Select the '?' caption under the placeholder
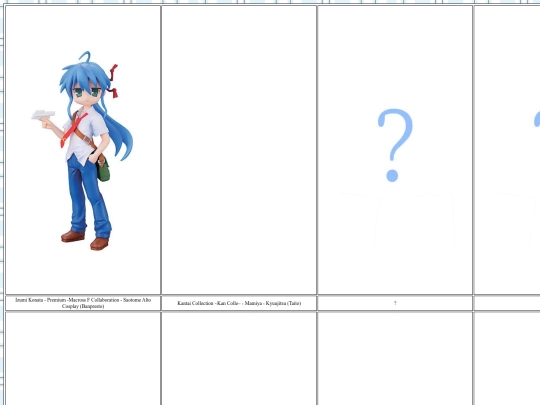The height and width of the screenshot is (405, 540). (x=395, y=303)
